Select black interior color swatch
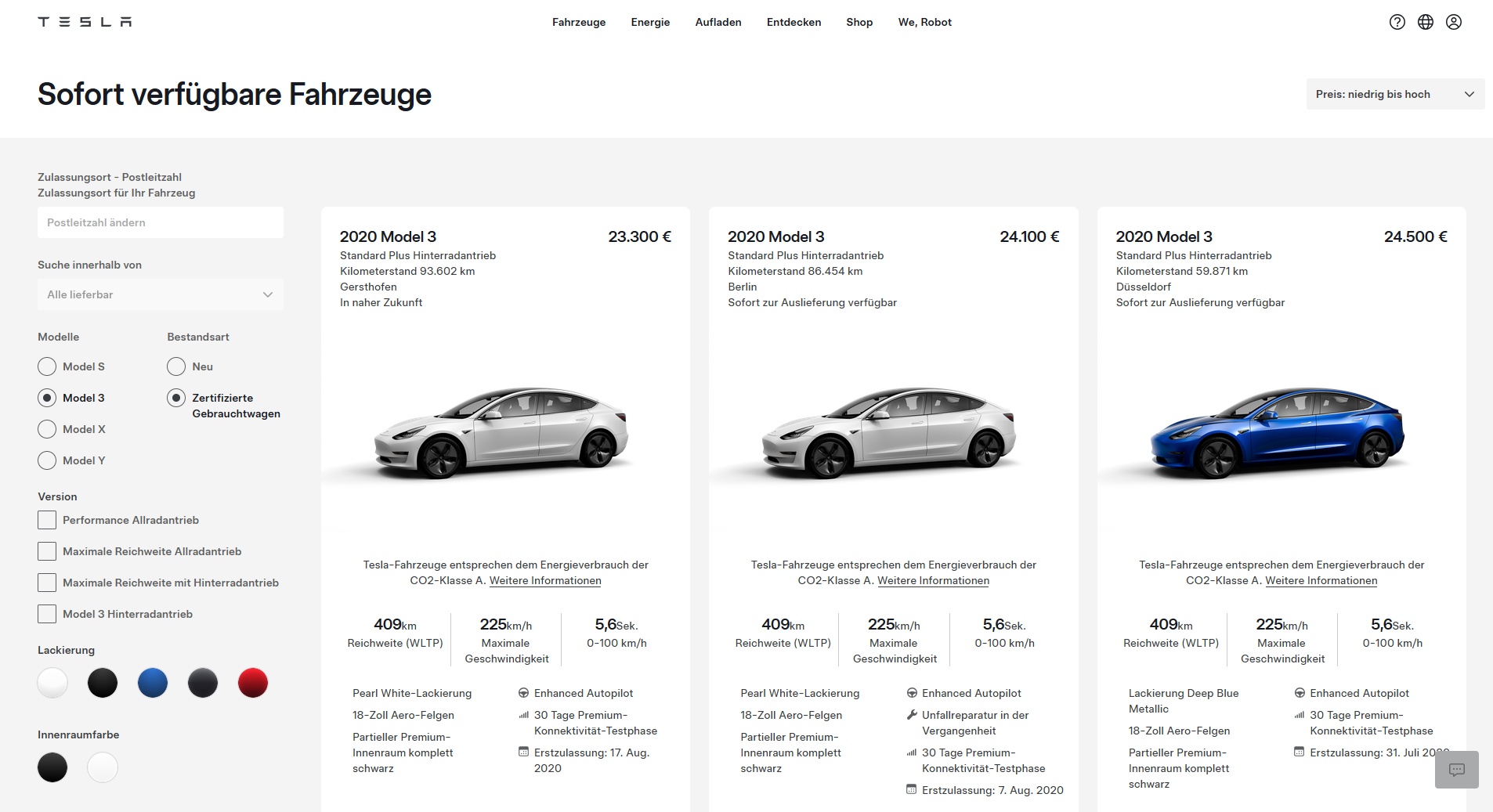The width and height of the screenshot is (1493, 812). (x=52, y=767)
